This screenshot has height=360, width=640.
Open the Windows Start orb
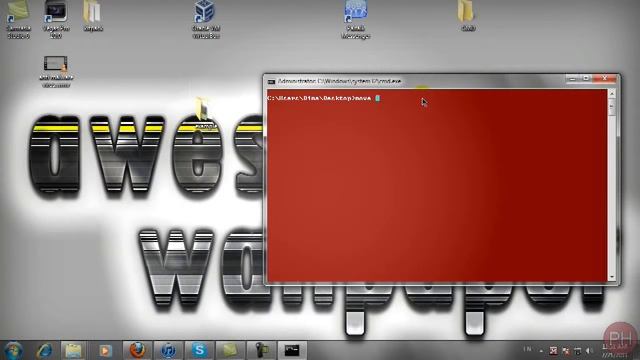13,350
